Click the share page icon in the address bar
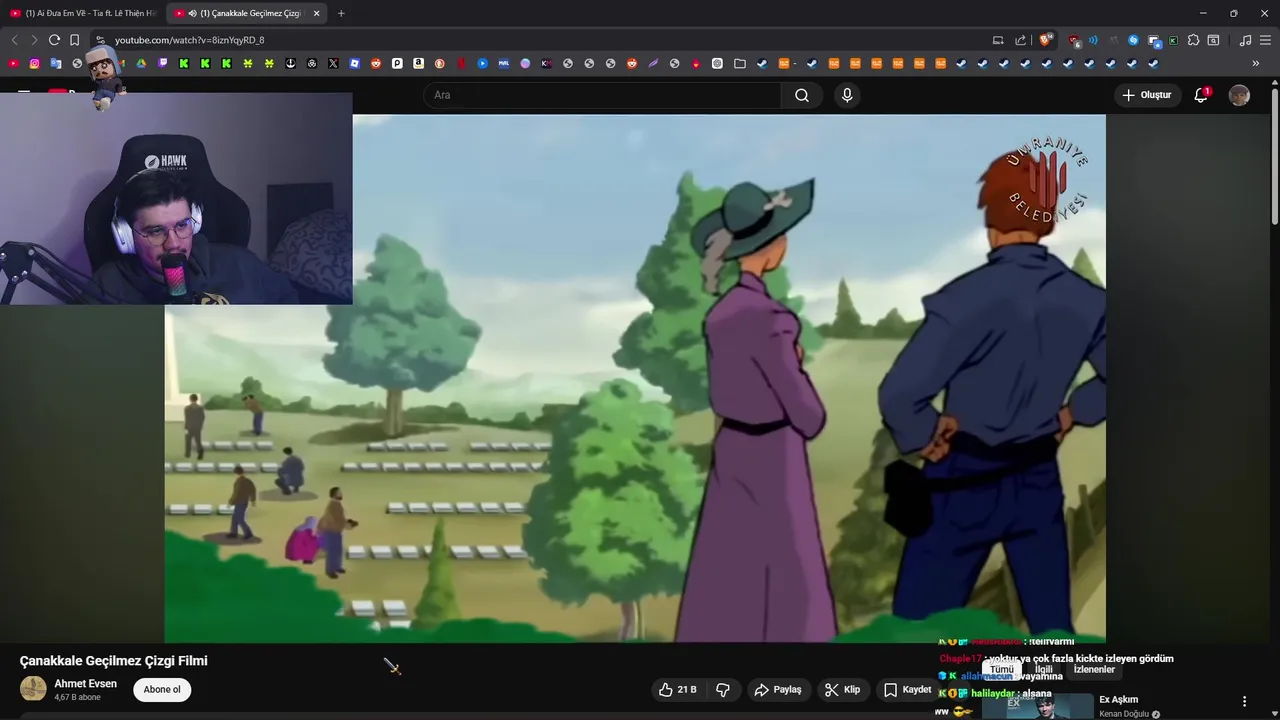The height and width of the screenshot is (720, 1280). (1020, 40)
